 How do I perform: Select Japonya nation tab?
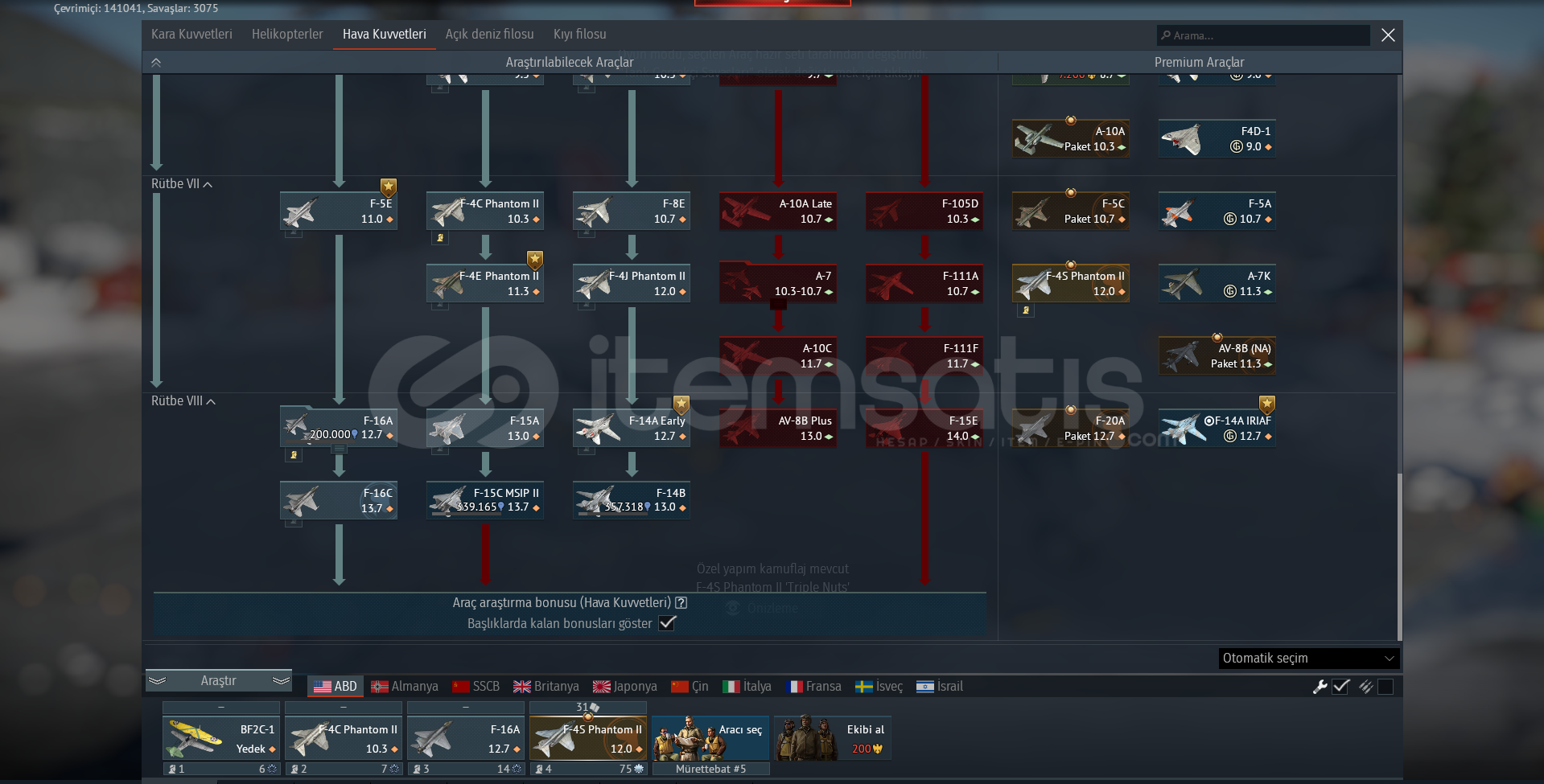(x=625, y=687)
